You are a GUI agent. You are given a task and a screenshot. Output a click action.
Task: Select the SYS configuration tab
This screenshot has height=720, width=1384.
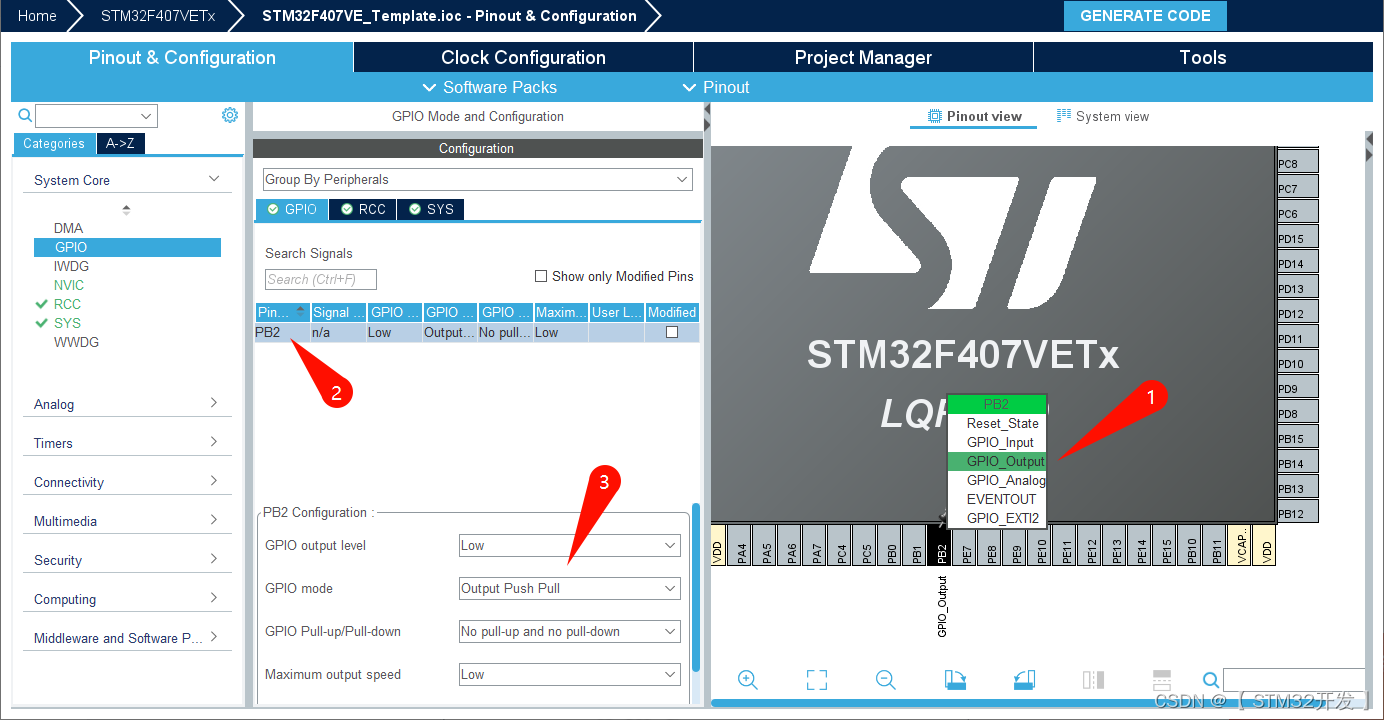coord(431,209)
